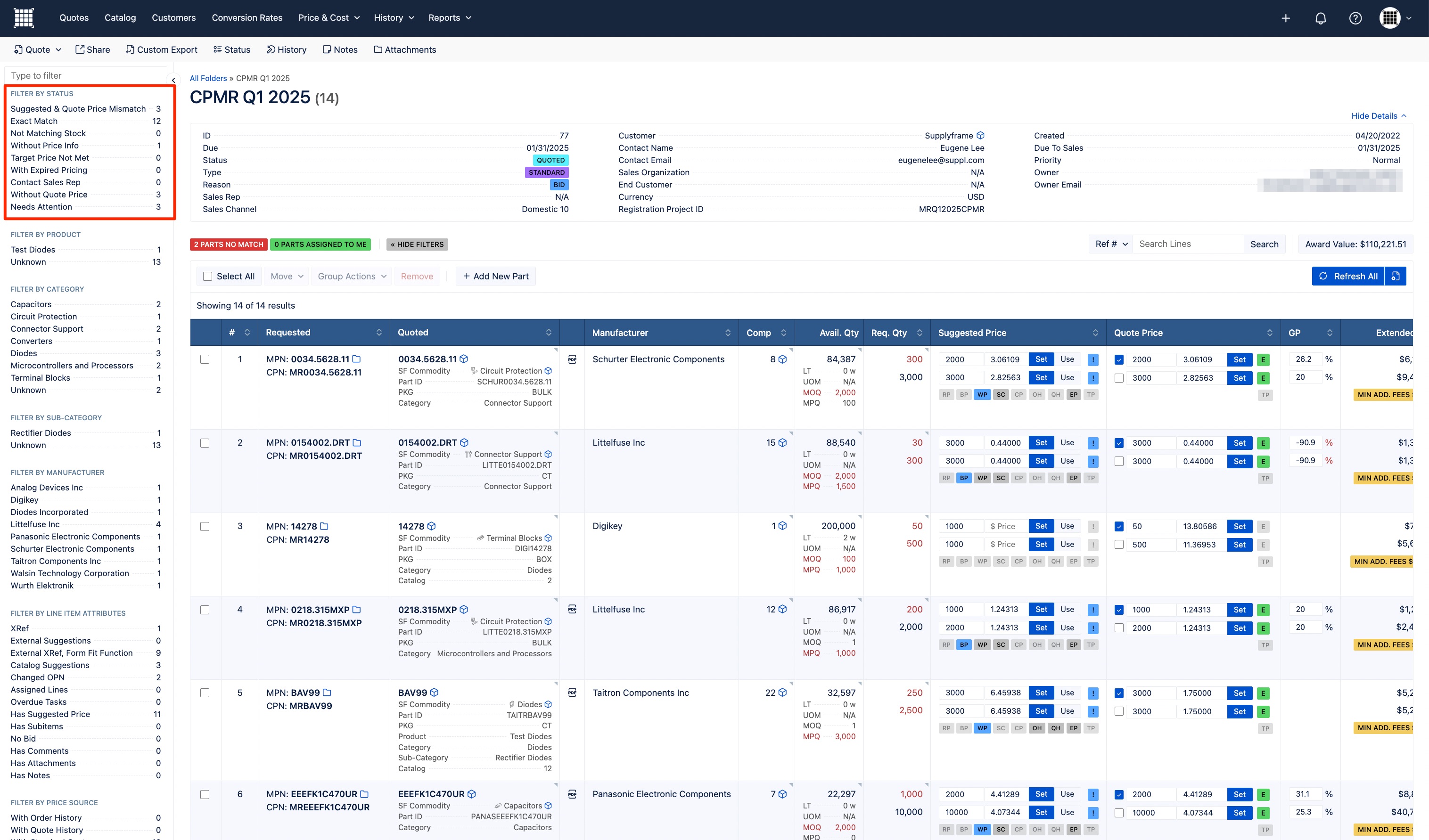Uncheck quote price 50 at 13.80586
This screenshot has width=1429, height=840.
pyautogui.click(x=1119, y=527)
